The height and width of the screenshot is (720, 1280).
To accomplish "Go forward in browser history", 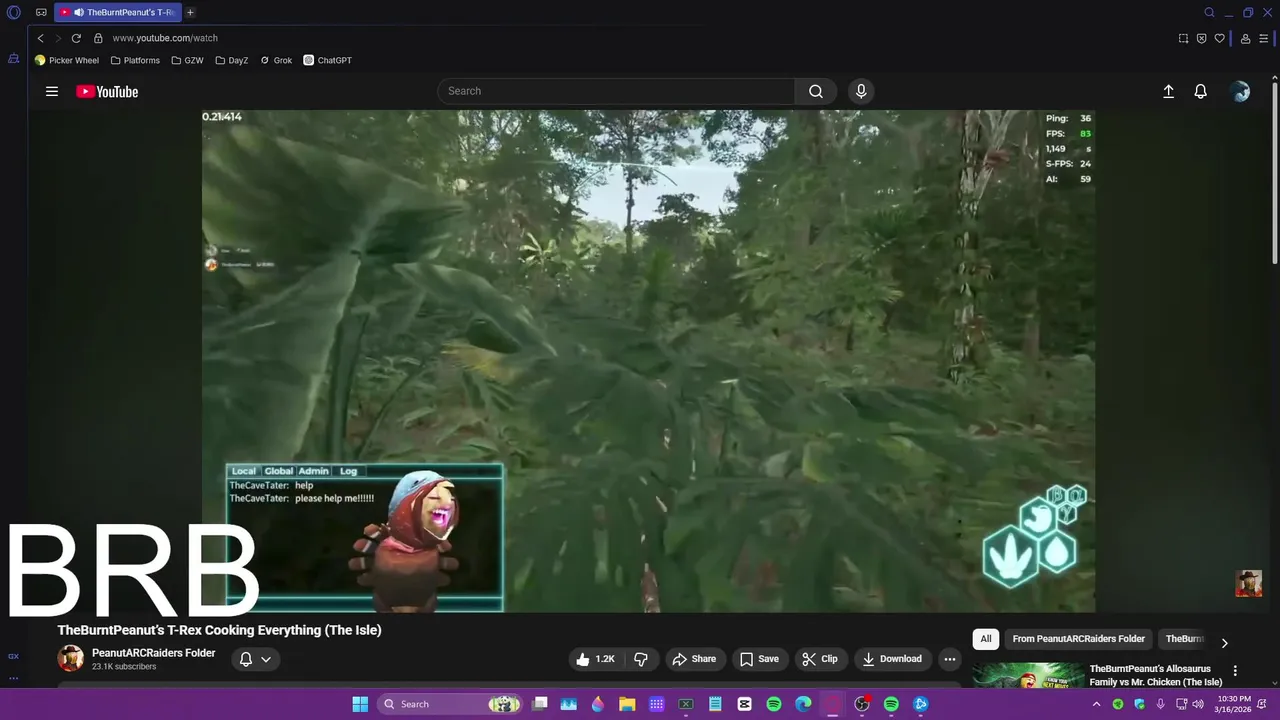I will pos(58,38).
